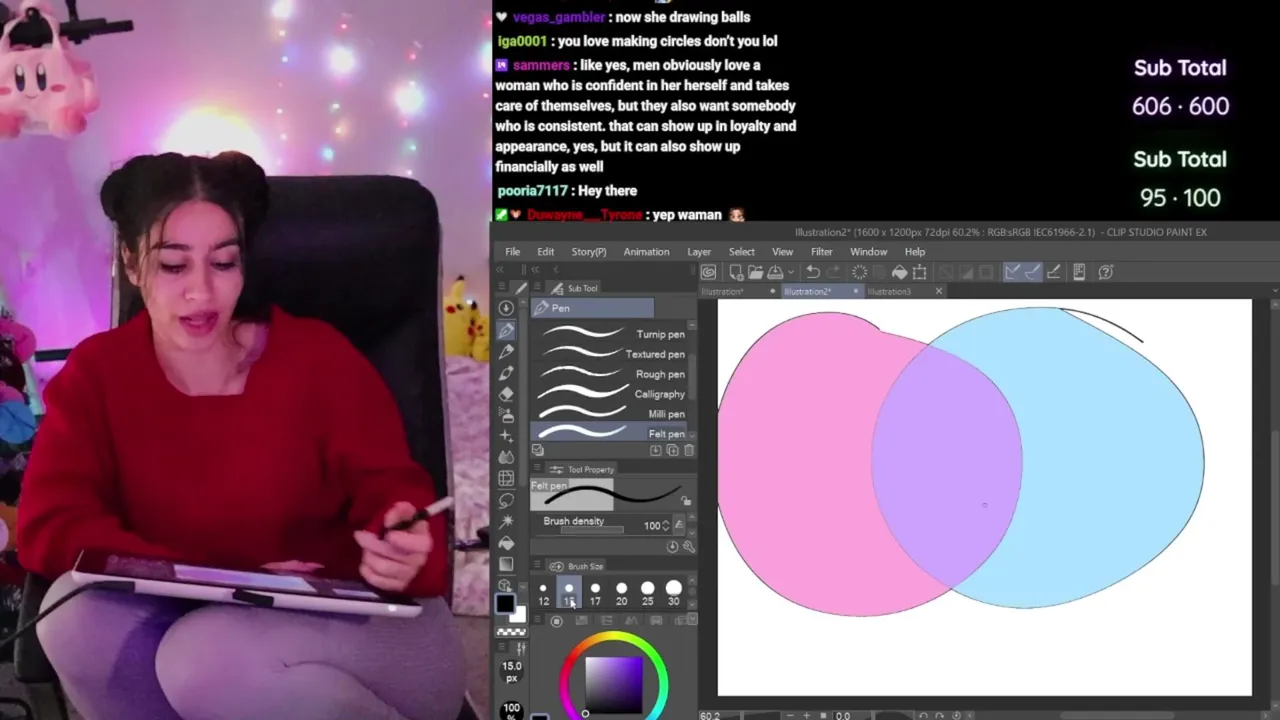Select the Pen tool in the toolbox
1280x720 pixels.
coord(506,330)
